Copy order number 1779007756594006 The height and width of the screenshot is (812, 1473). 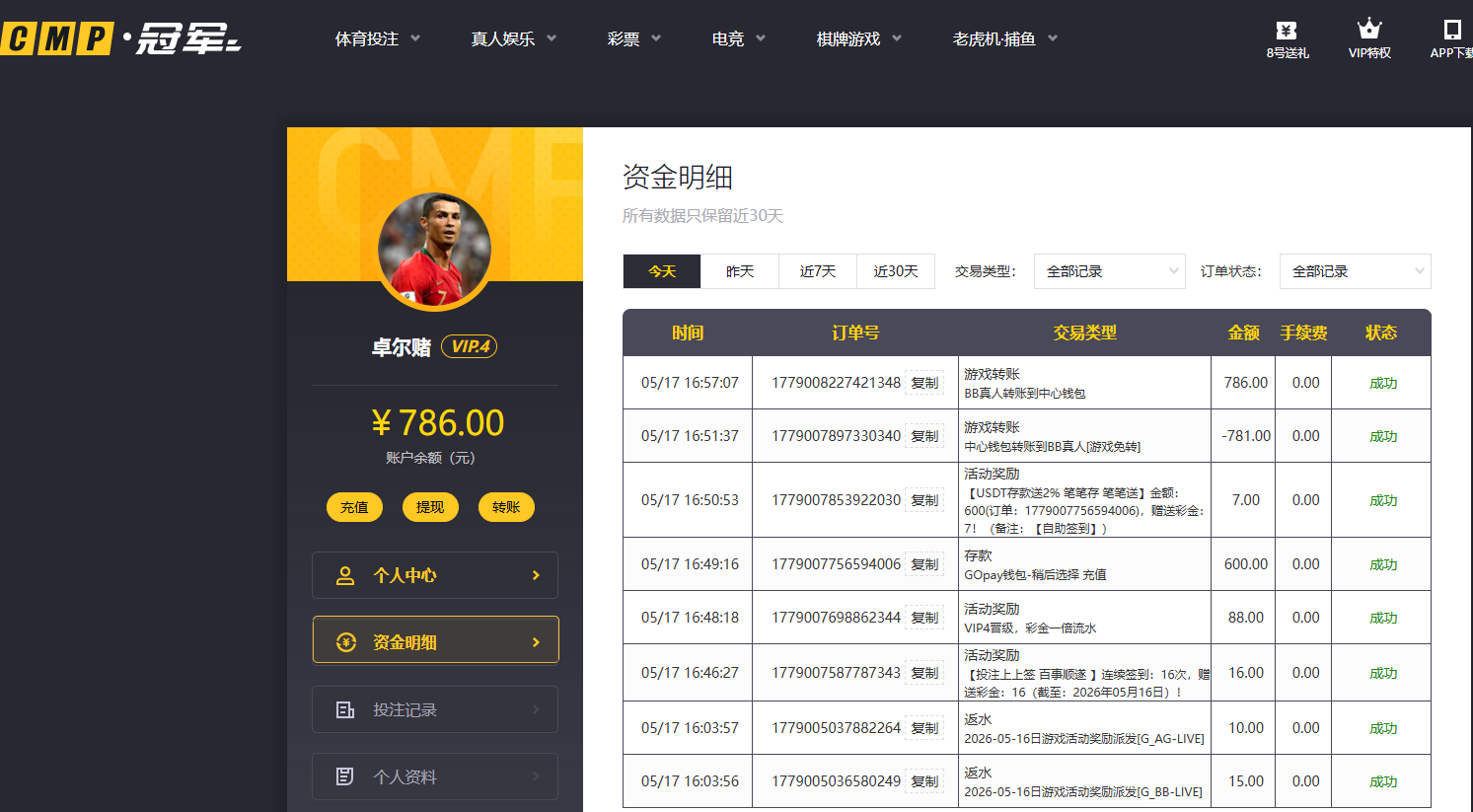[x=924, y=564]
